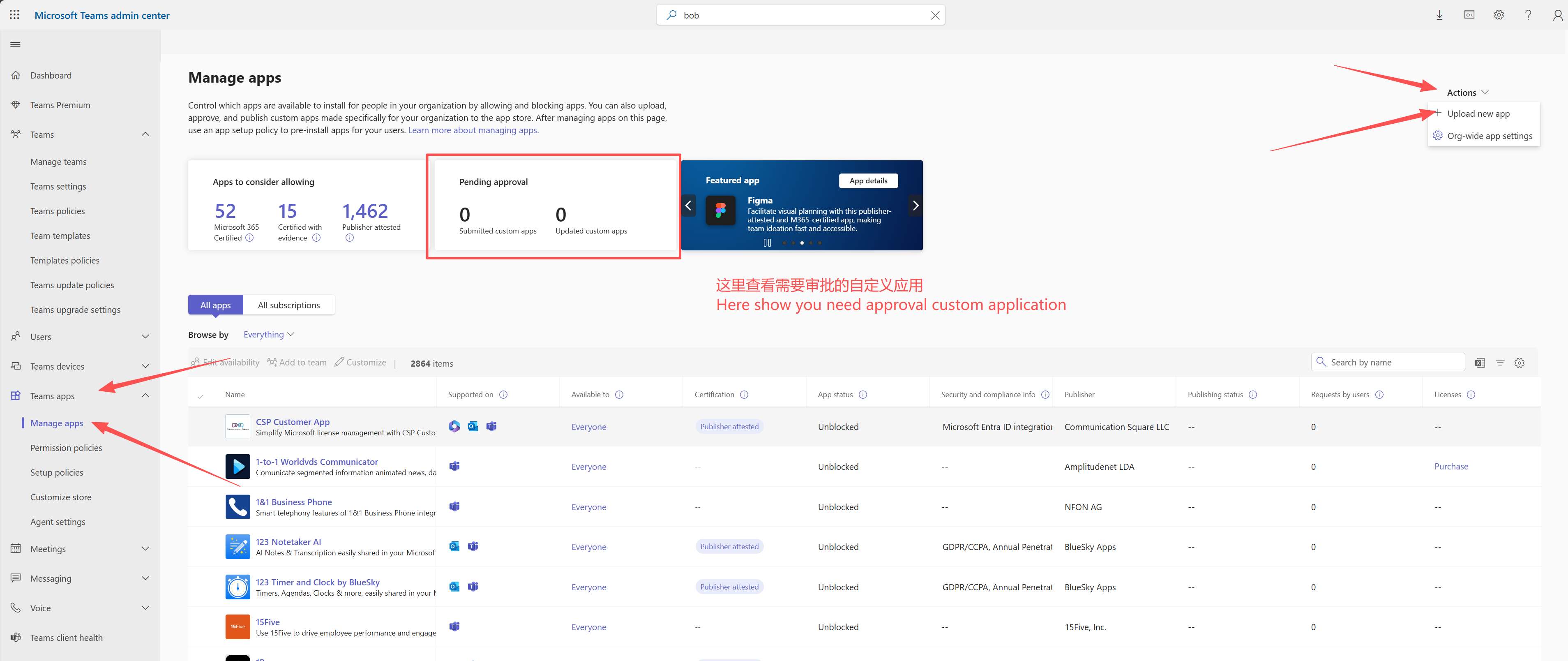1568x661 pixels.
Task: Click the filter icon above table
Action: 1500,363
